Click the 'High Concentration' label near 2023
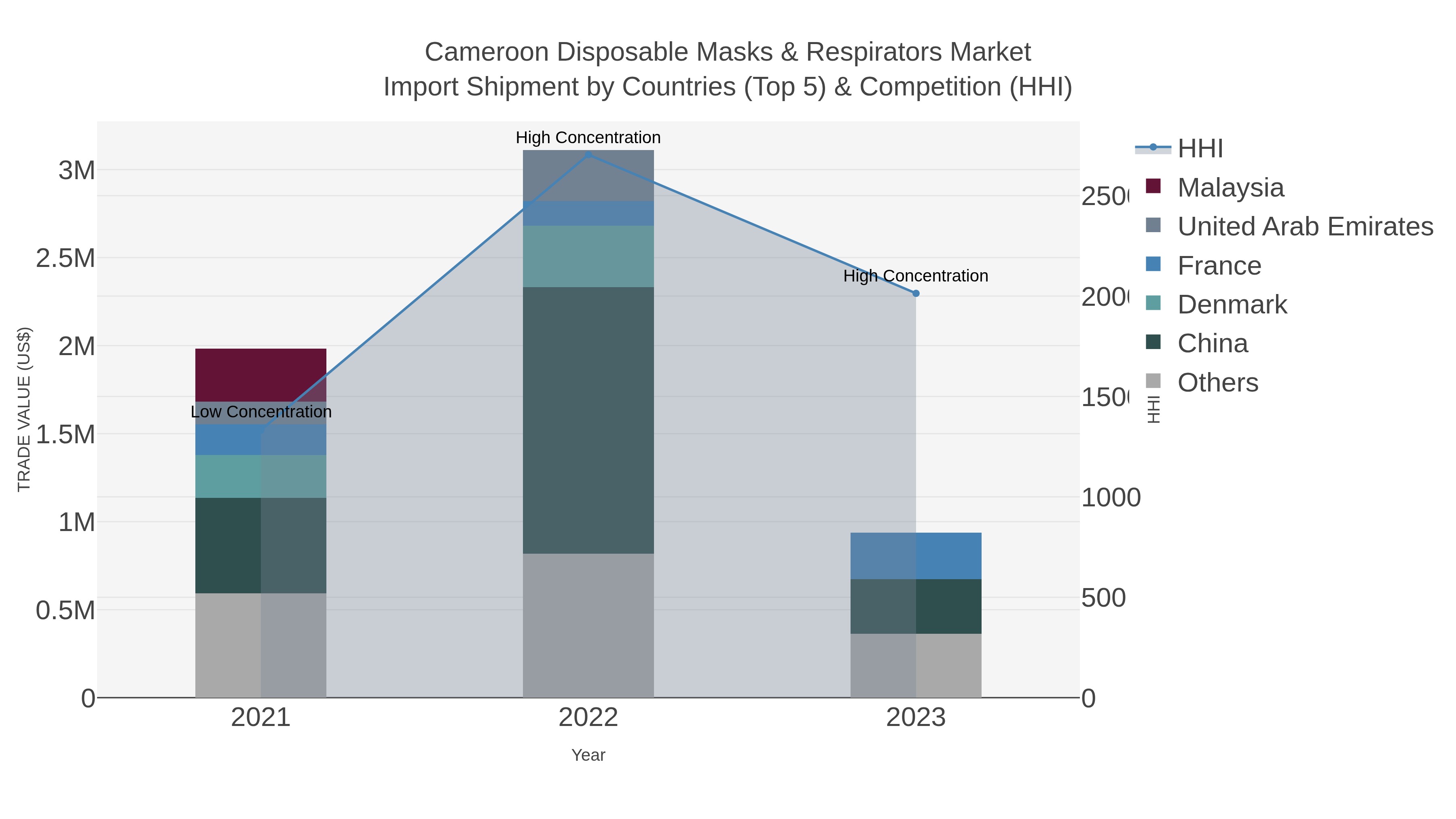 click(916, 276)
